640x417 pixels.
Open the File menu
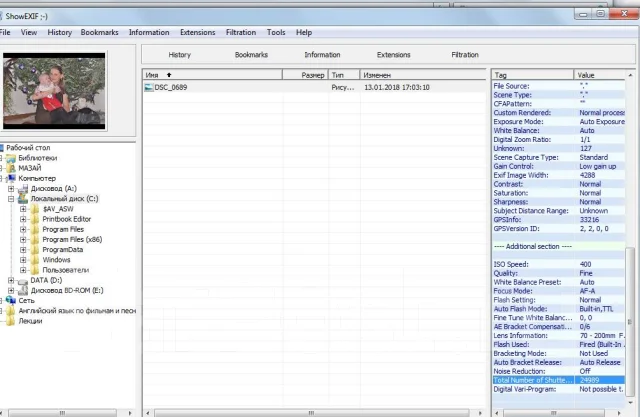(4, 32)
